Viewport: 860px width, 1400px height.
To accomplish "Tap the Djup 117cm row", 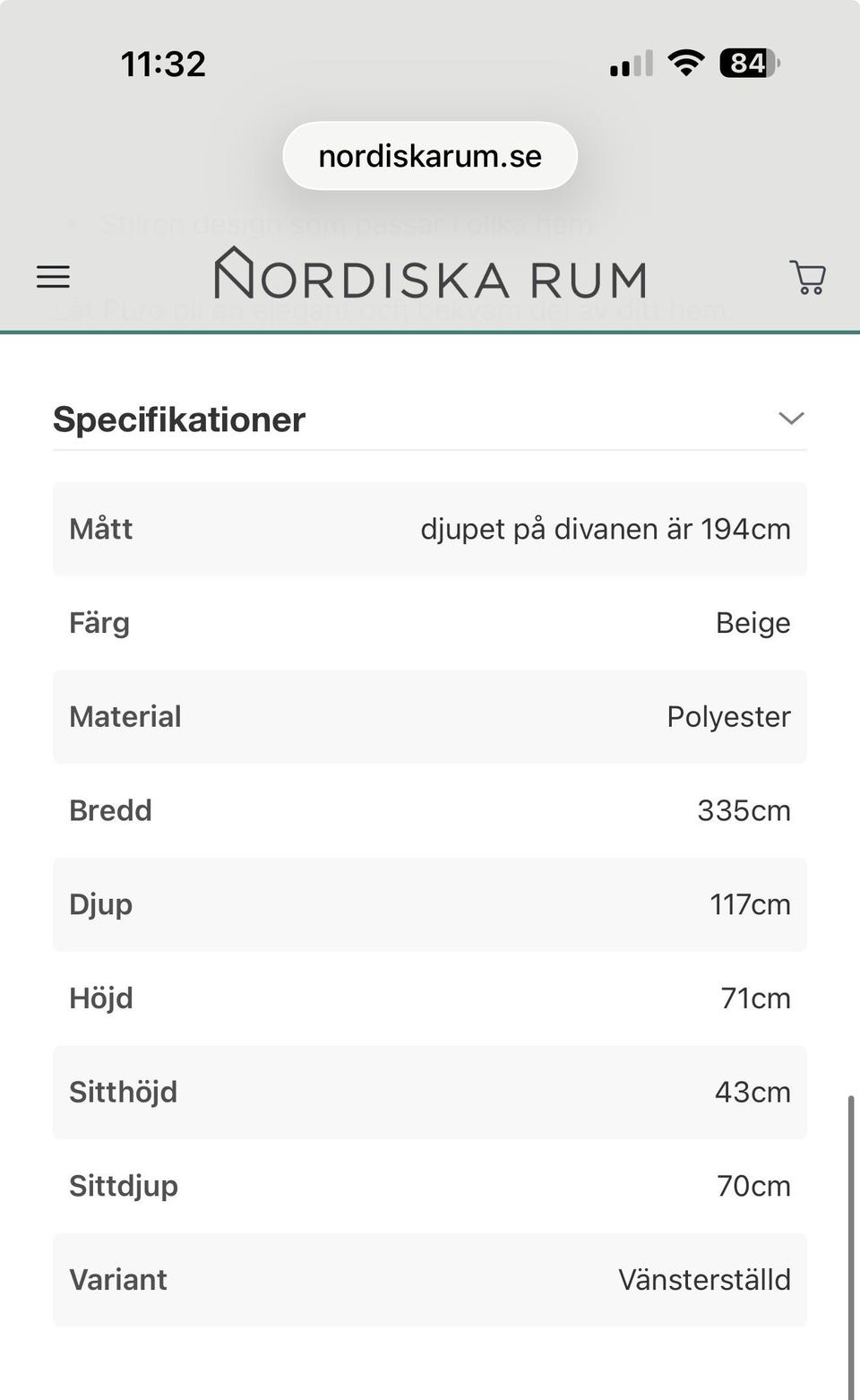I will point(430,904).
